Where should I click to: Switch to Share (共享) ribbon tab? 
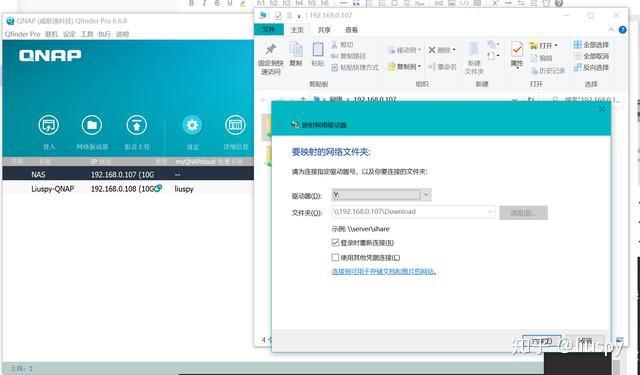click(x=324, y=30)
